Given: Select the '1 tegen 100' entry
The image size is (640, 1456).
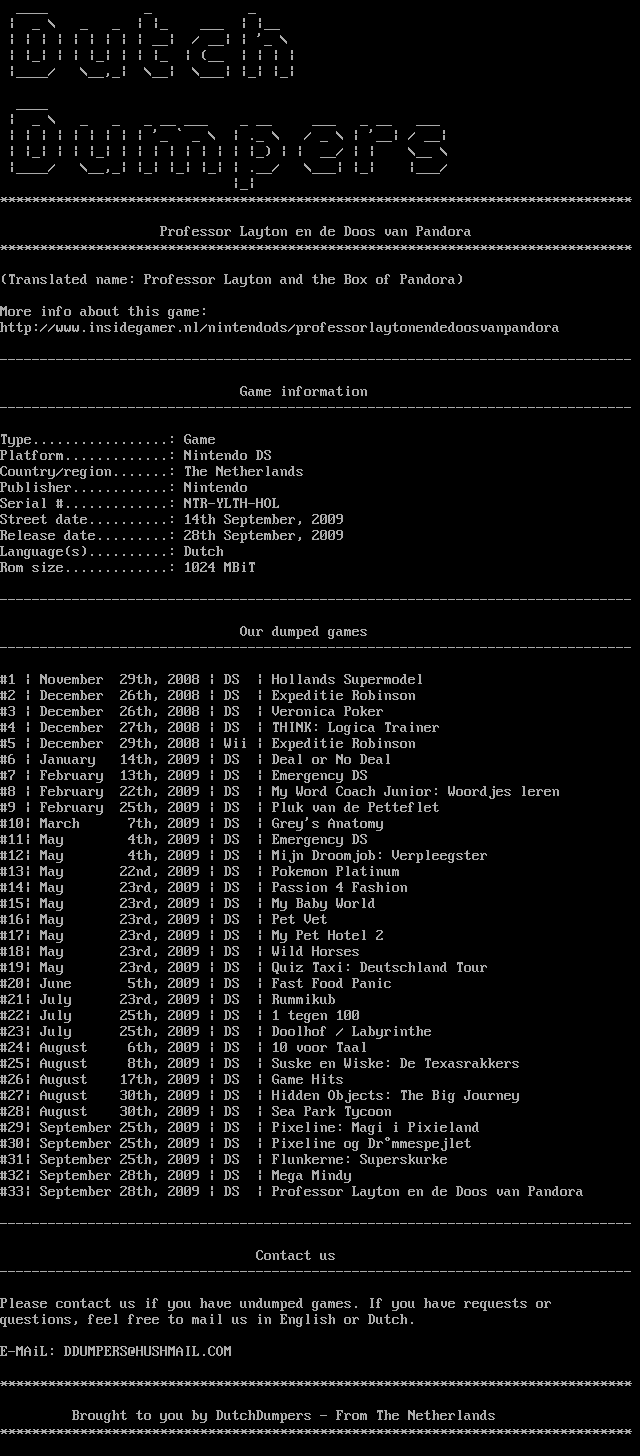Looking at the screenshot, I should click(x=315, y=1016).
